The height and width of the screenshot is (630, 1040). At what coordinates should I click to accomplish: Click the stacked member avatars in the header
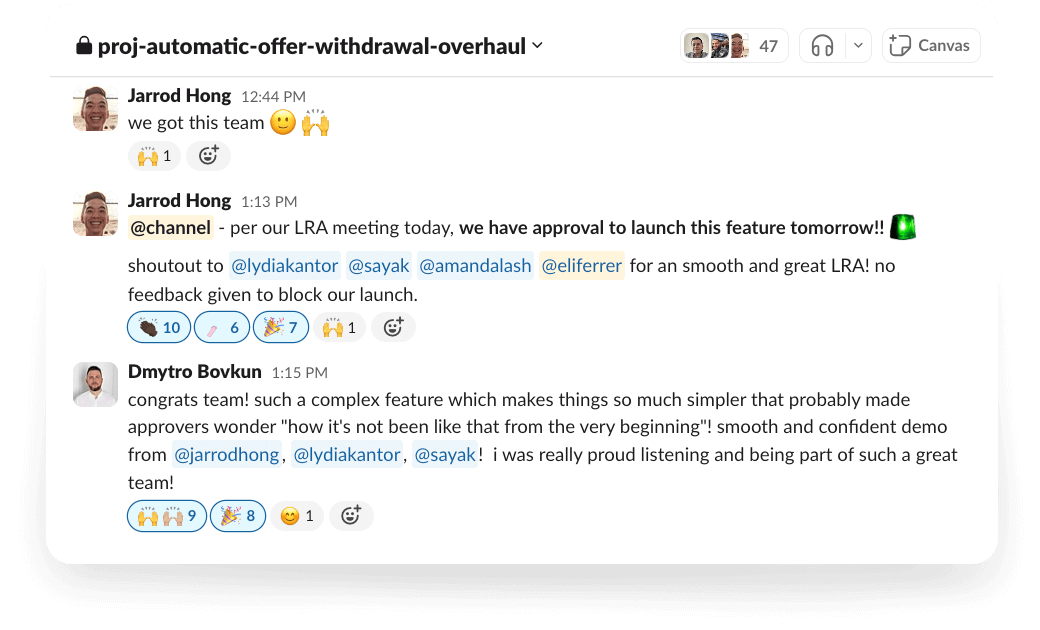pos(715,45)
